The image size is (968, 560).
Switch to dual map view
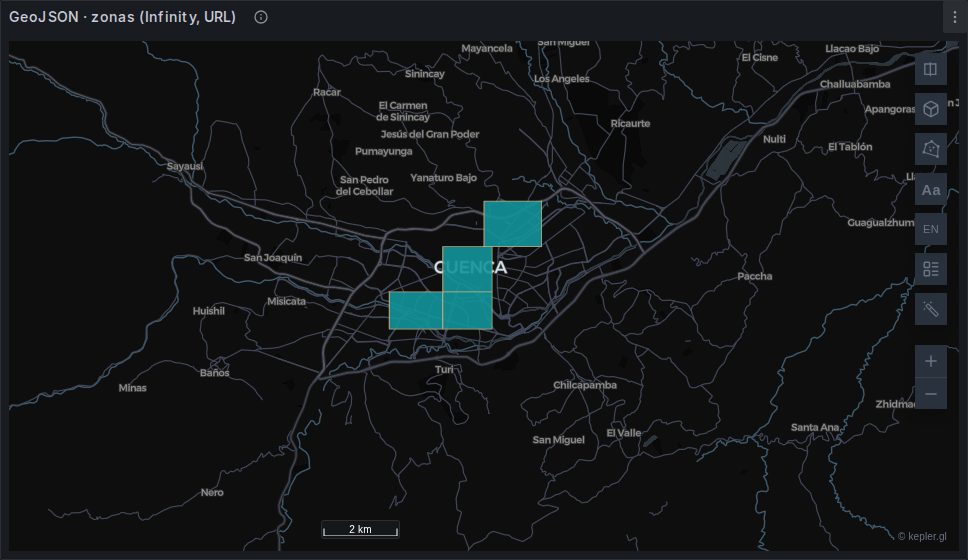(x=930, y=69)
